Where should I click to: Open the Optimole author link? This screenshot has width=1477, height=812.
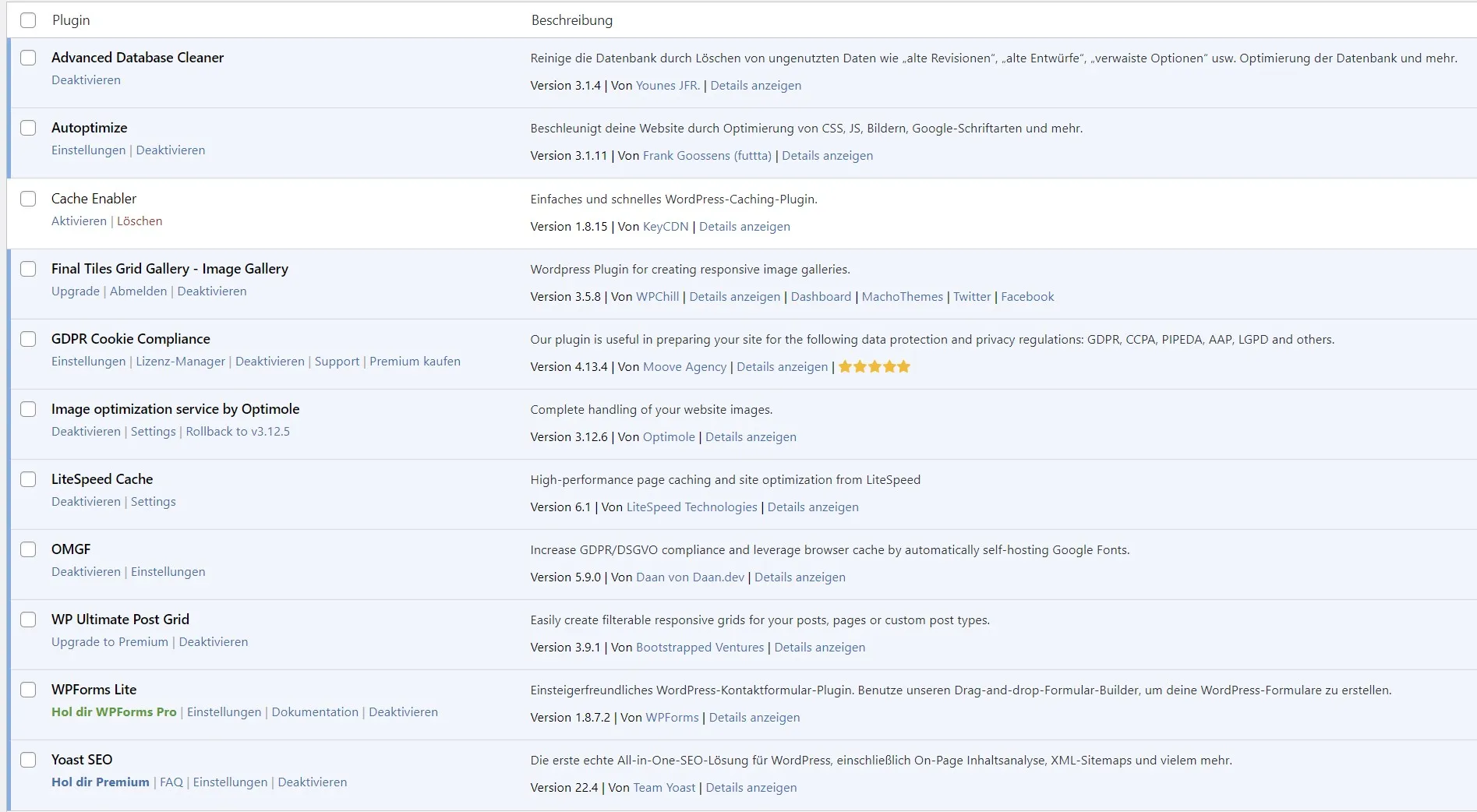coord(669,437)
